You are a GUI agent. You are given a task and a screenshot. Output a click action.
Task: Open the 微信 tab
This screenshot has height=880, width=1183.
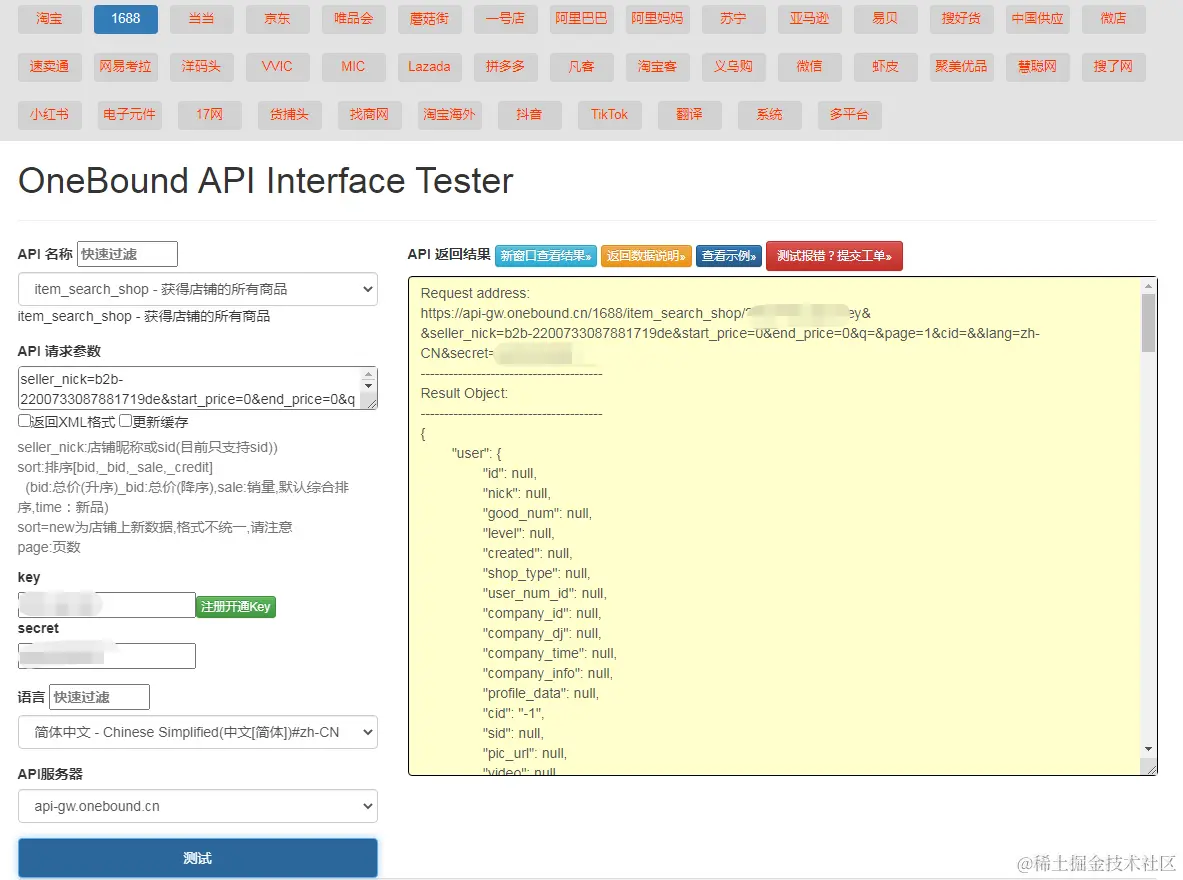(810, 66)
